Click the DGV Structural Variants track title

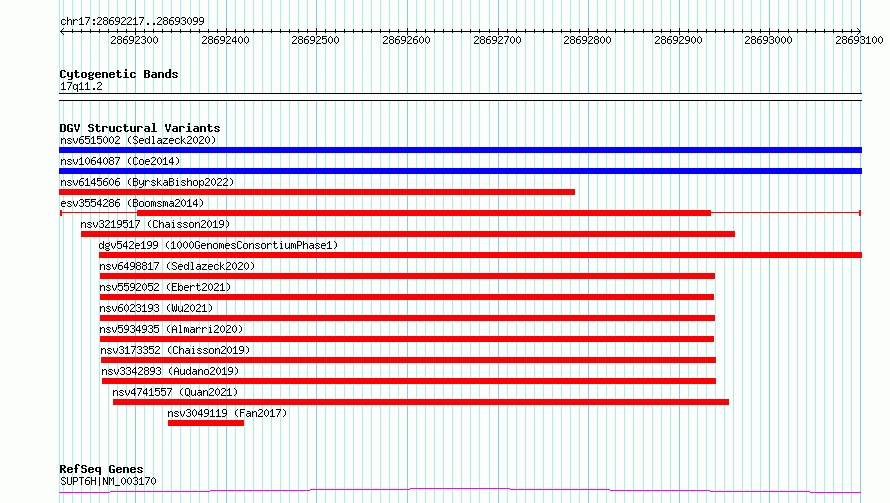(140, 128)
